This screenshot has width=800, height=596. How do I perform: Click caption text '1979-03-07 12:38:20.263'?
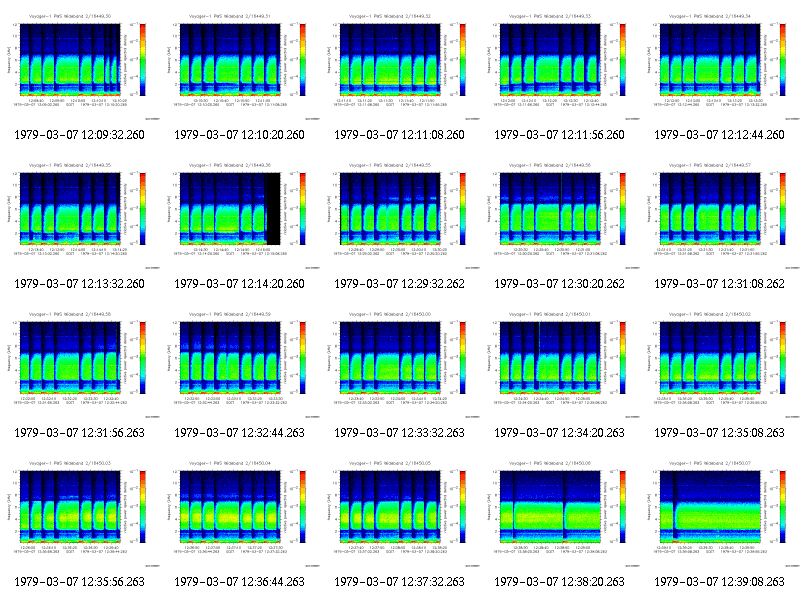point(560,582)
